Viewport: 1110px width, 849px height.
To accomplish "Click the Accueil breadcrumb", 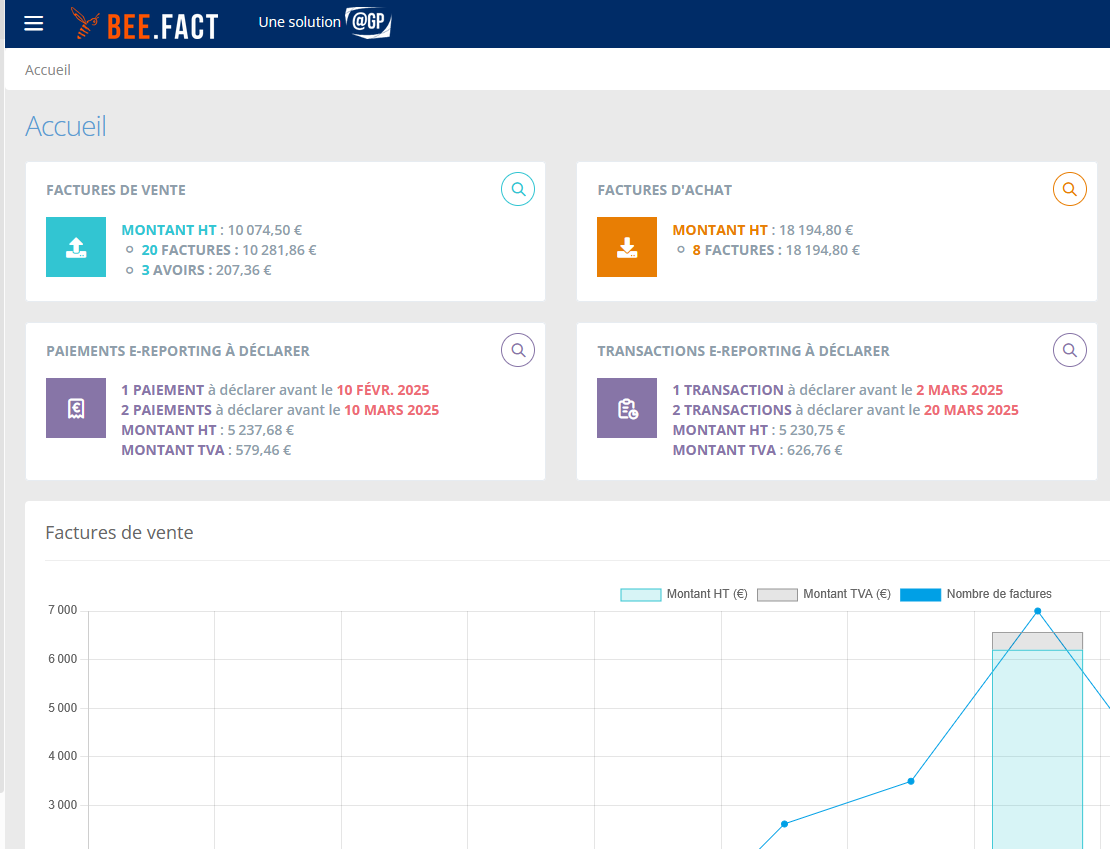I will click(48, 70).
